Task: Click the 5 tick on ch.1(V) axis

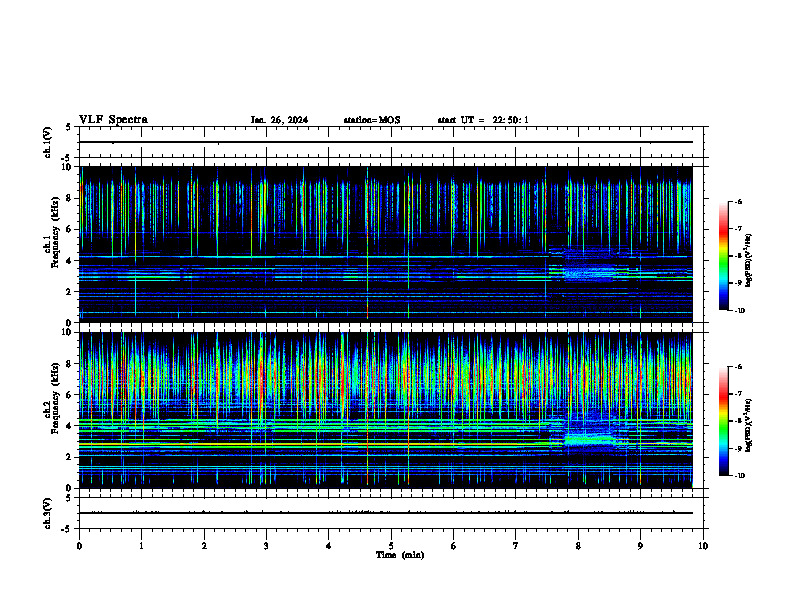Action: click(69, 127)
